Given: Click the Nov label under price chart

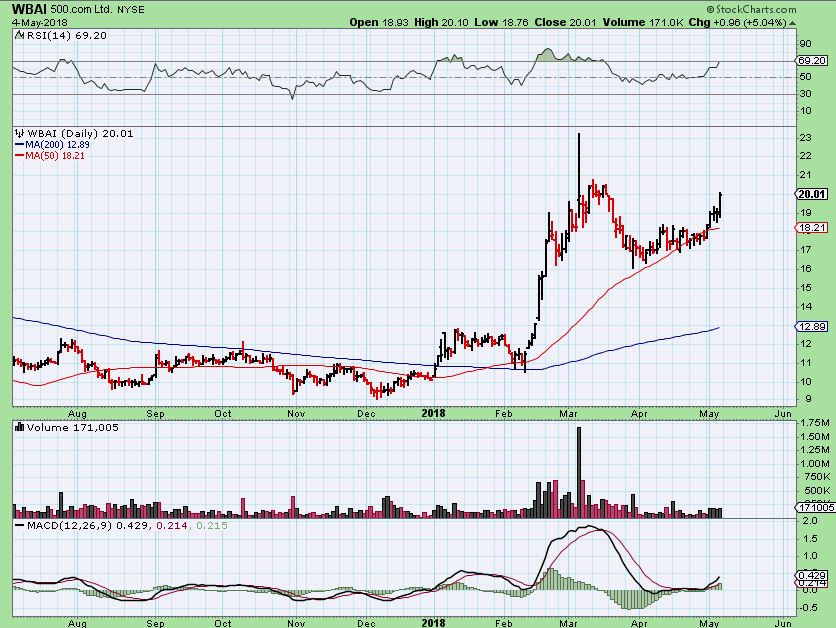Looking at the screenshot, I should click(296, 414).
